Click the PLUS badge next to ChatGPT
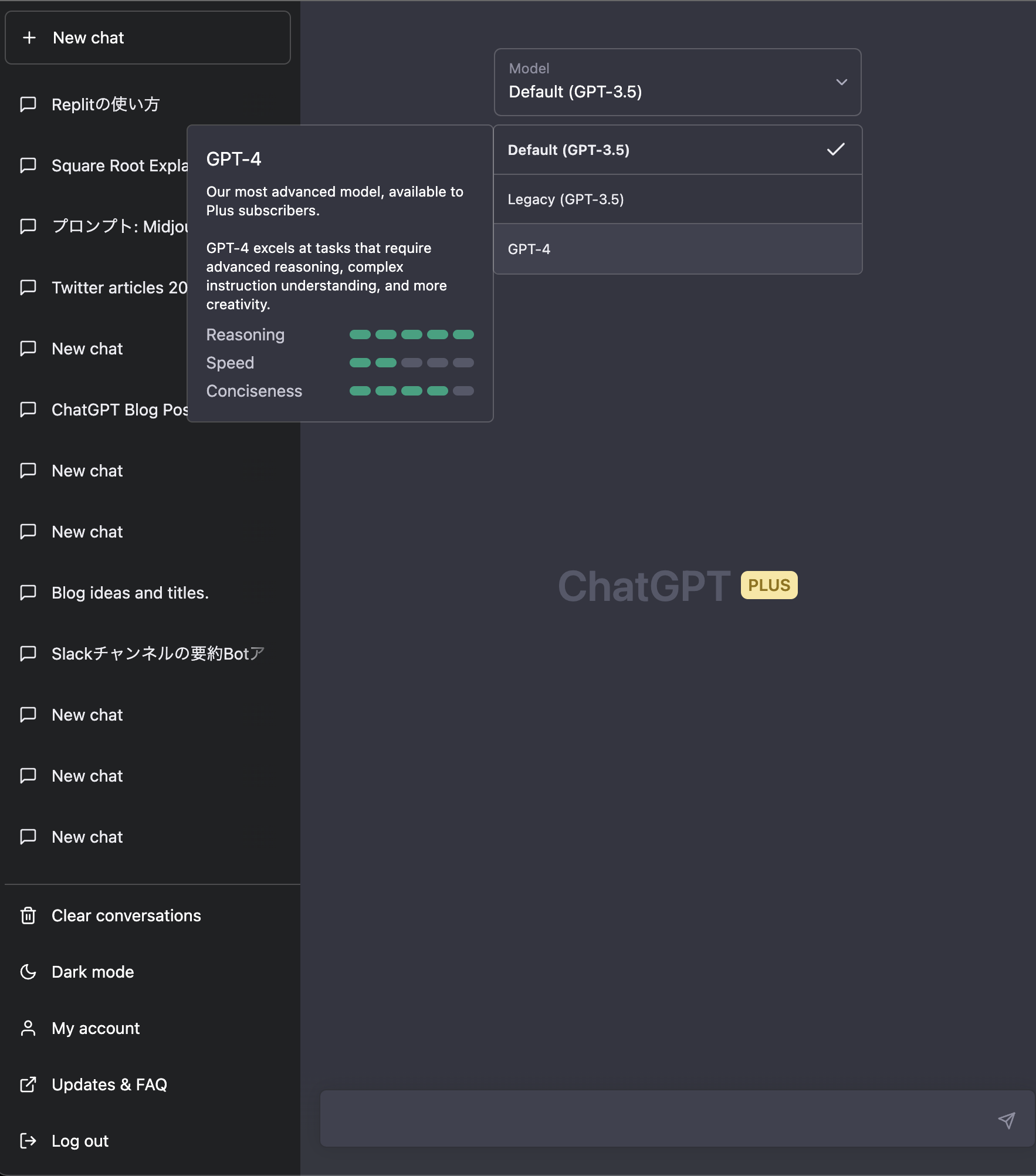Viewport: 1036px width, 1176px height. click(769, 585)
